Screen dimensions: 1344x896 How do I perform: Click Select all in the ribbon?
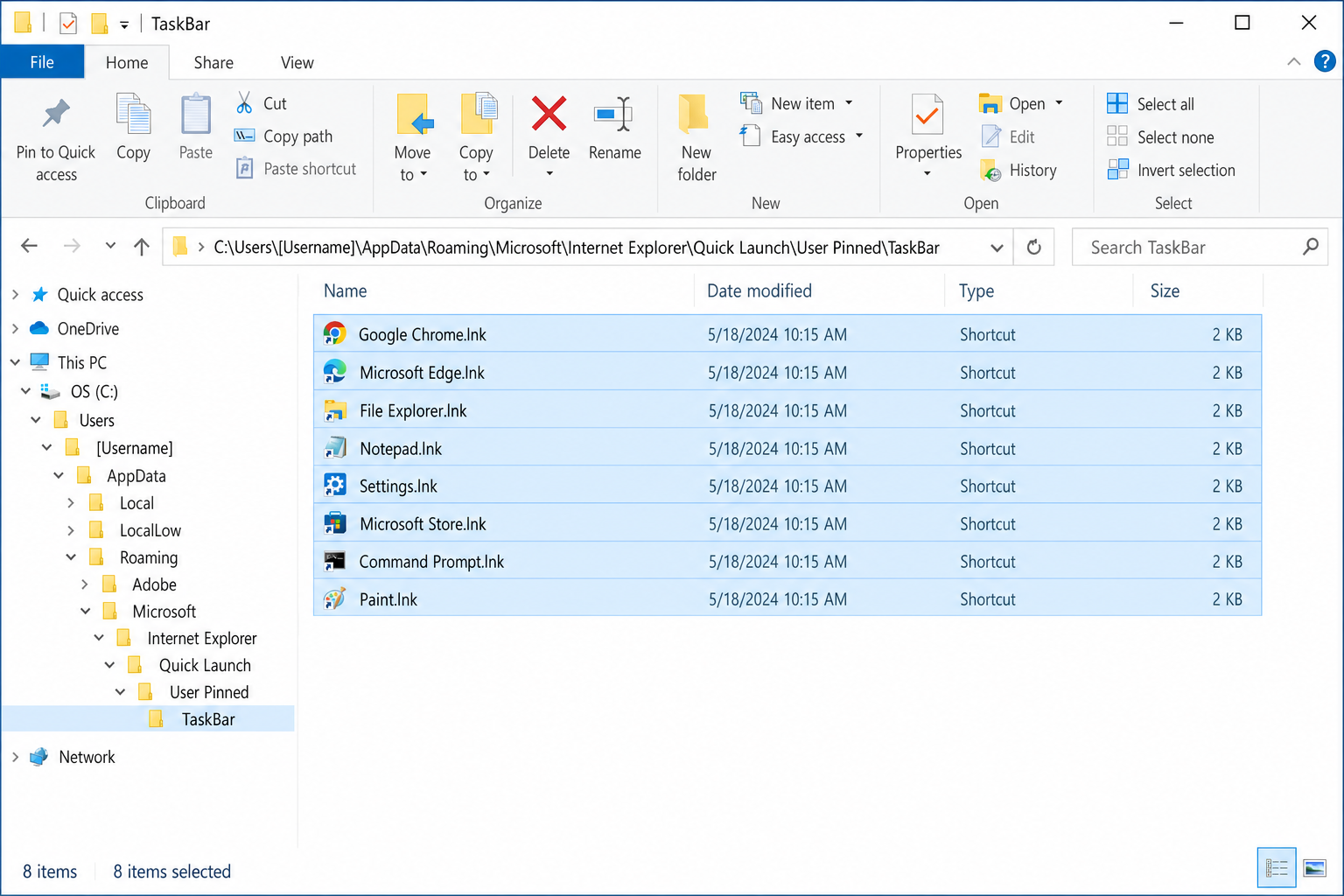pos(1151,104)
